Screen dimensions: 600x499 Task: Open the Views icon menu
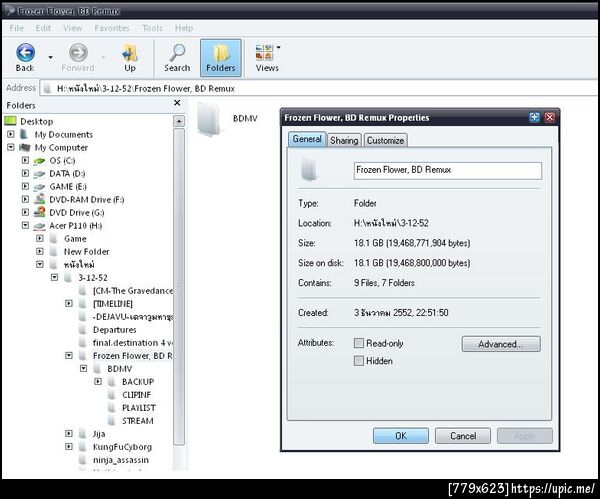(264, 52)
